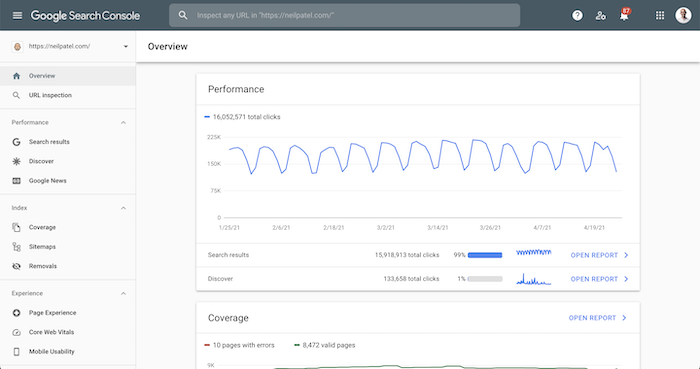Collapse the Performance sidebar section
Screen dimensions: 700x369
tap(124, 123)
